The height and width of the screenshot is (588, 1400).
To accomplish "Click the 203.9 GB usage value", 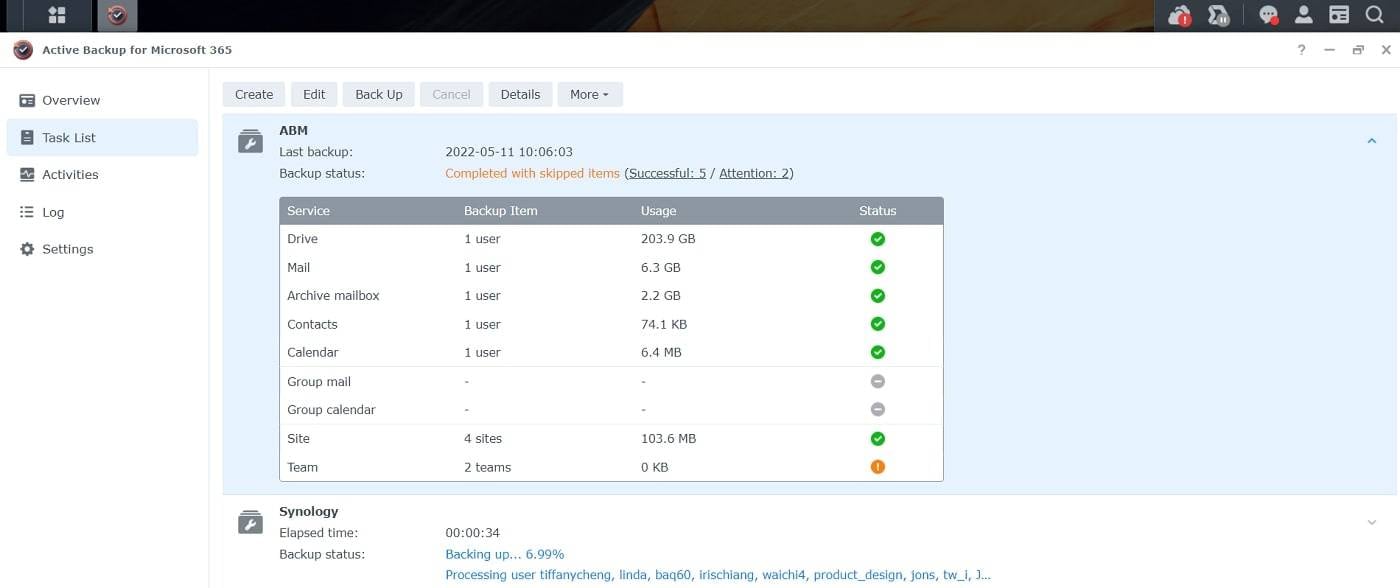I will pyautogui.click(x=668, y=239).
